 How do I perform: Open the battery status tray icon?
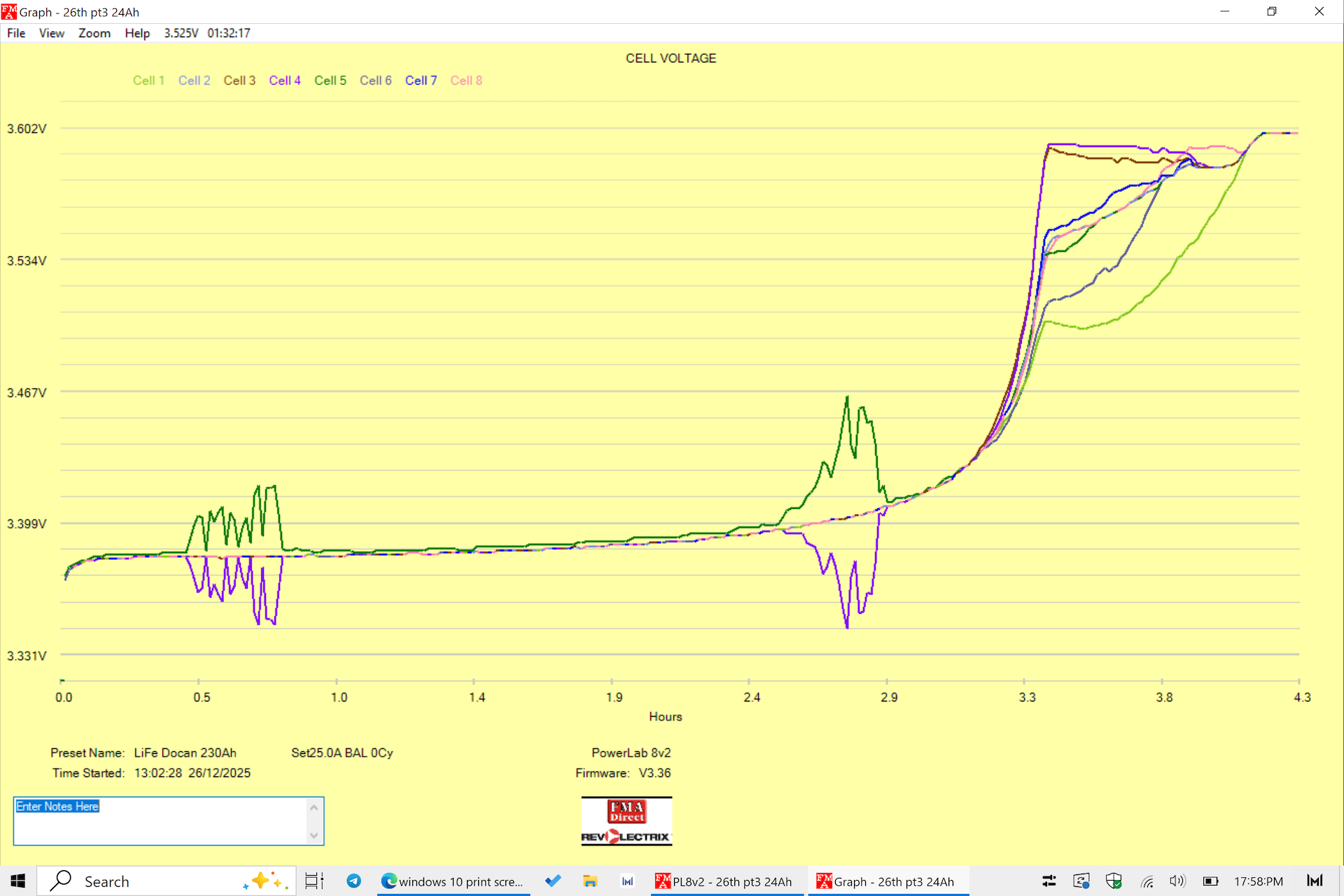1210,881
